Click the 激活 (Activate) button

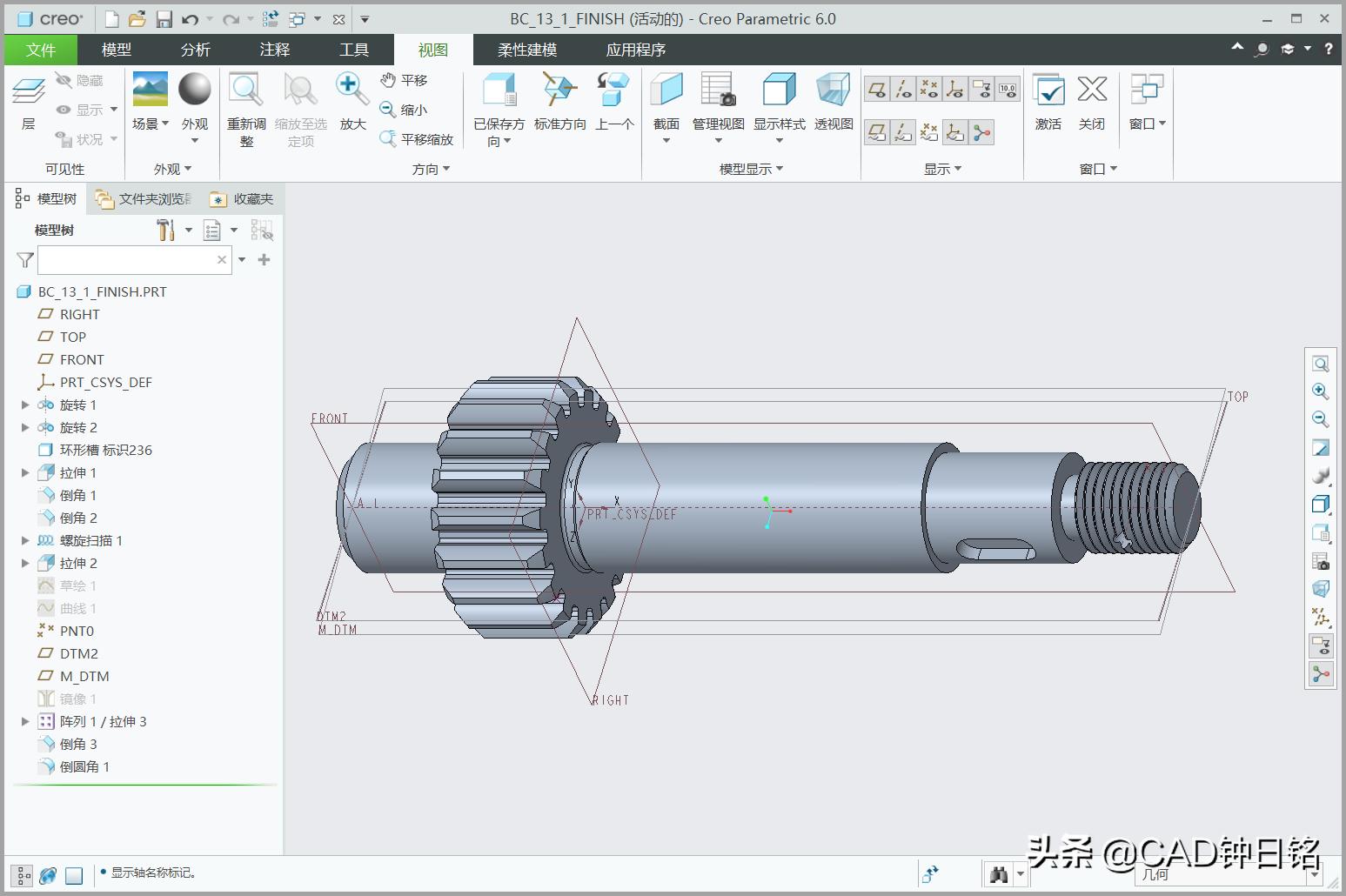(1048, 98)
